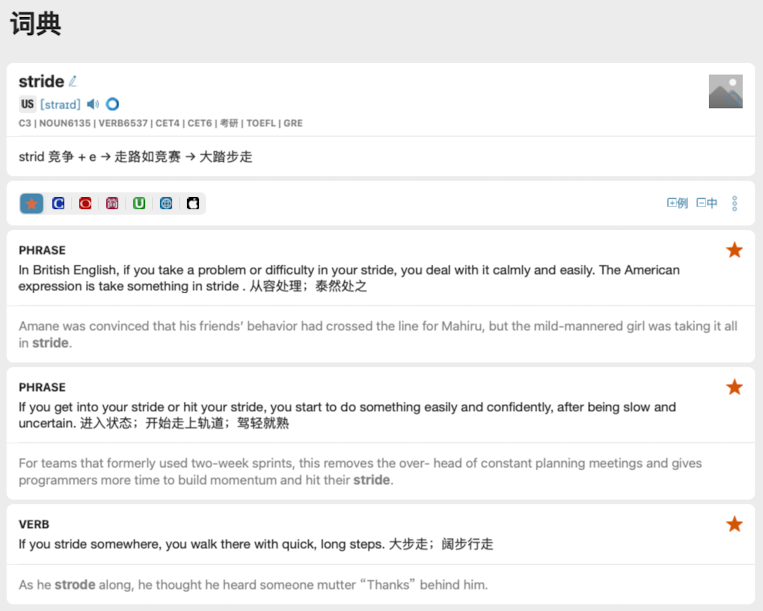
Task: Toggle star on the 'take in stride' phrase
Action: click(x=734, y=250)
